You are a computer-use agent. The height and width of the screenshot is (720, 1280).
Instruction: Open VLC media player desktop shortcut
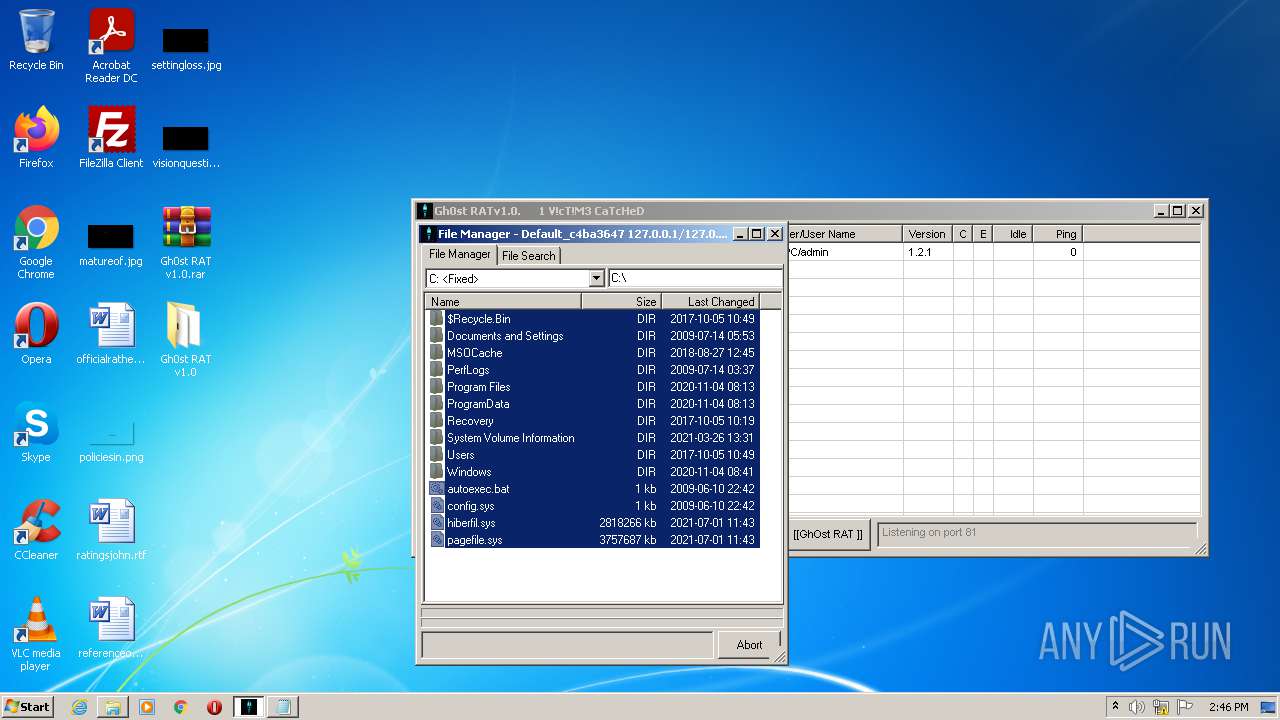point(36,634)
